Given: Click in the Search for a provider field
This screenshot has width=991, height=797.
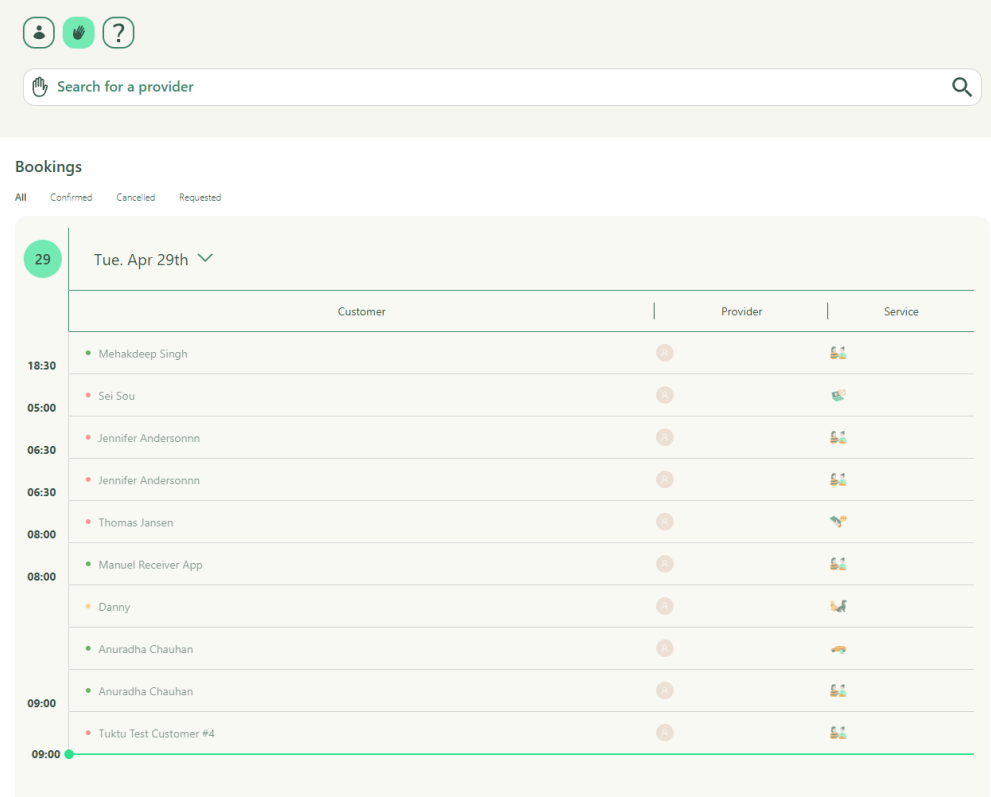Looking at the screenshot, I should tap(480, 87).
